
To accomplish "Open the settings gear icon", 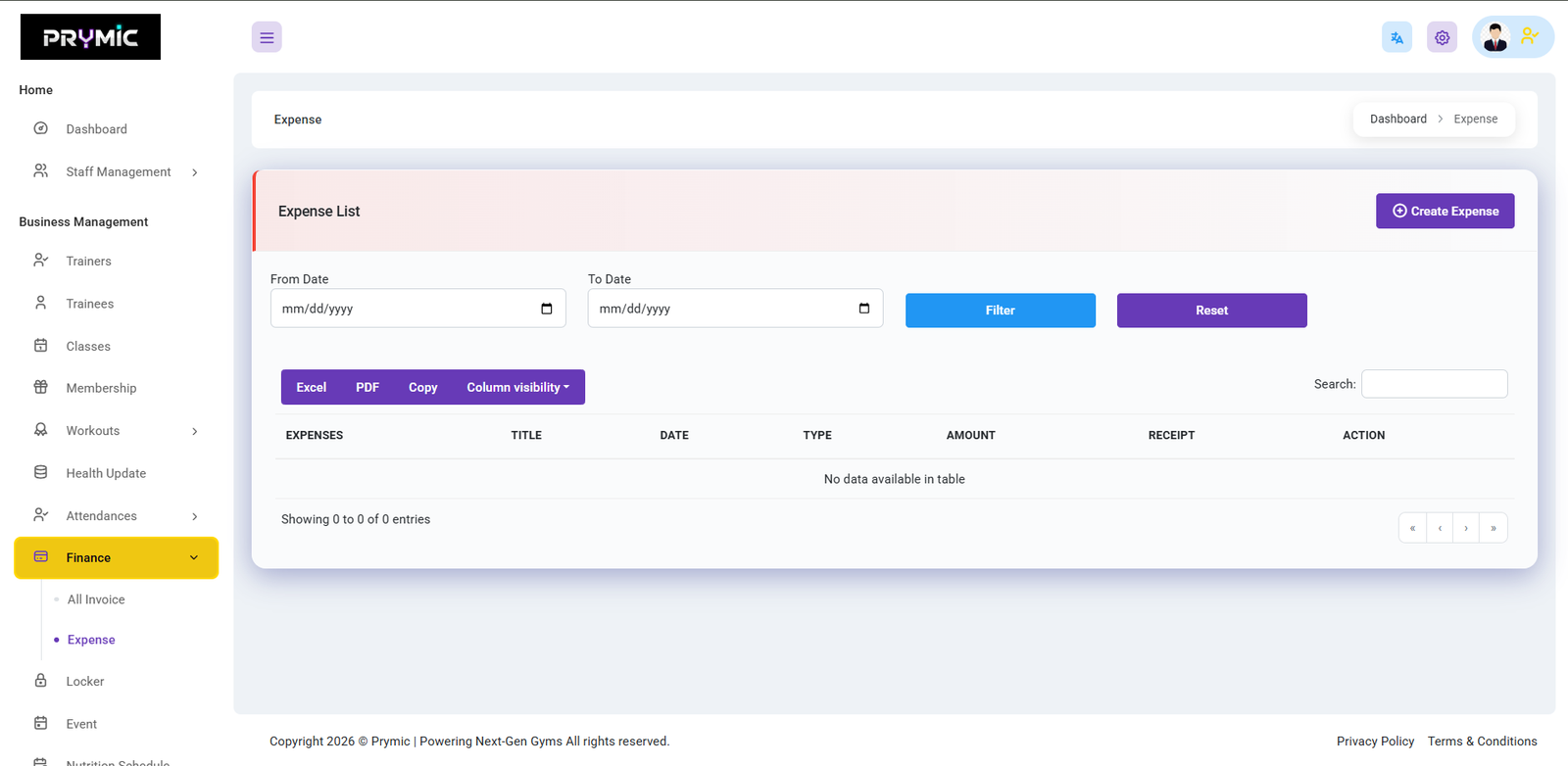I will tap(1442, 37).
